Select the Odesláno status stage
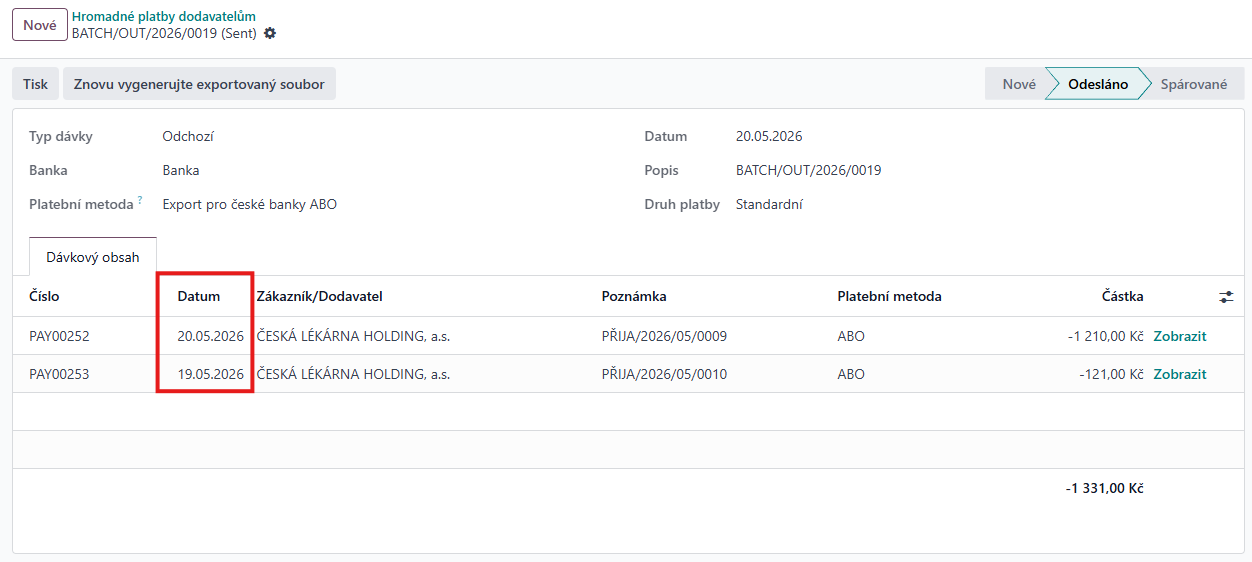The height and width of the screenshot is (562, 1252). pyautogui.click(x=1097, y=84)
